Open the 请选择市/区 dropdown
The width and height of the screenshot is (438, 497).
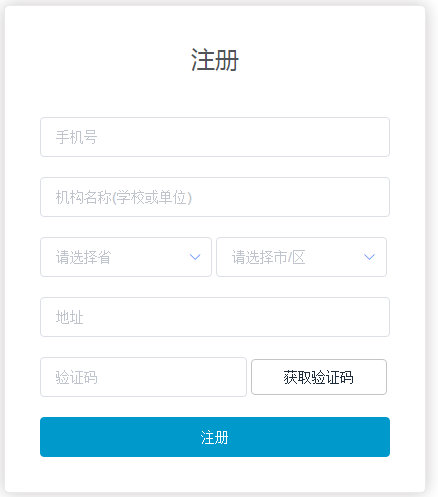[301, 257]
